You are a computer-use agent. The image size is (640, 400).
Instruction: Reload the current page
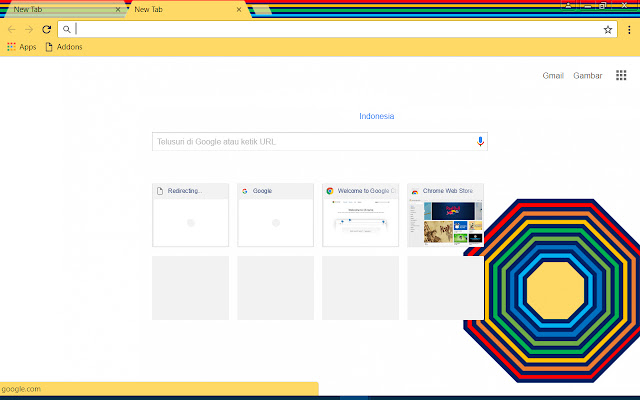pos(46,30)
